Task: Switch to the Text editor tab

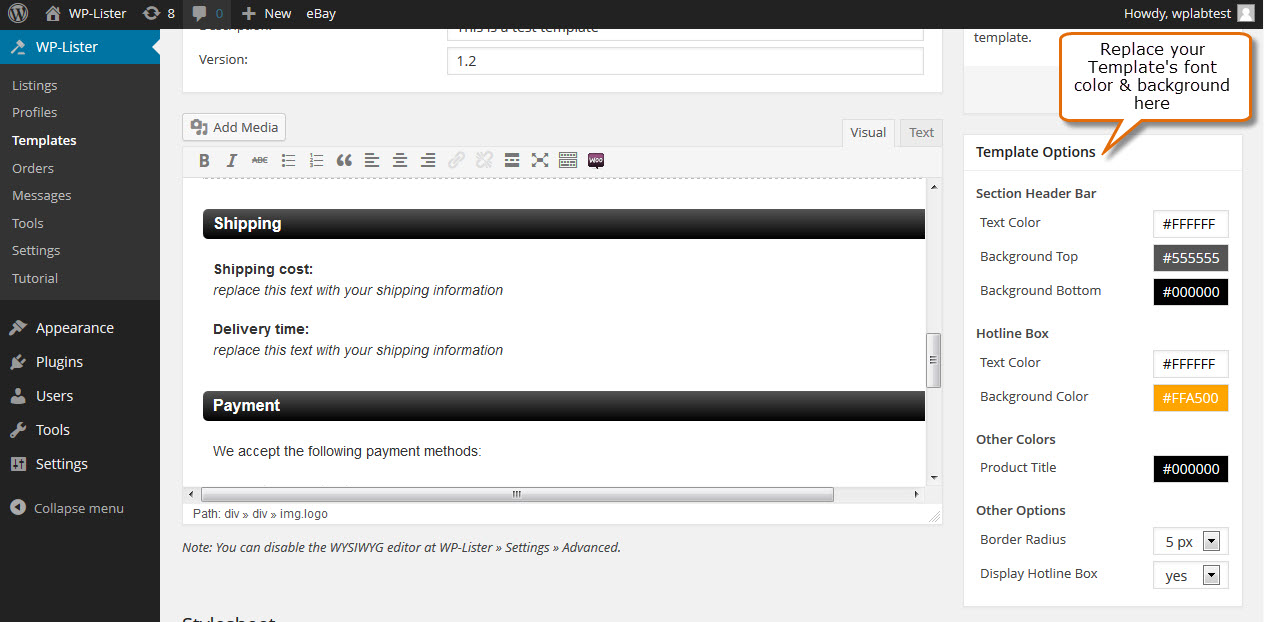Action: (x=921, y=133)
